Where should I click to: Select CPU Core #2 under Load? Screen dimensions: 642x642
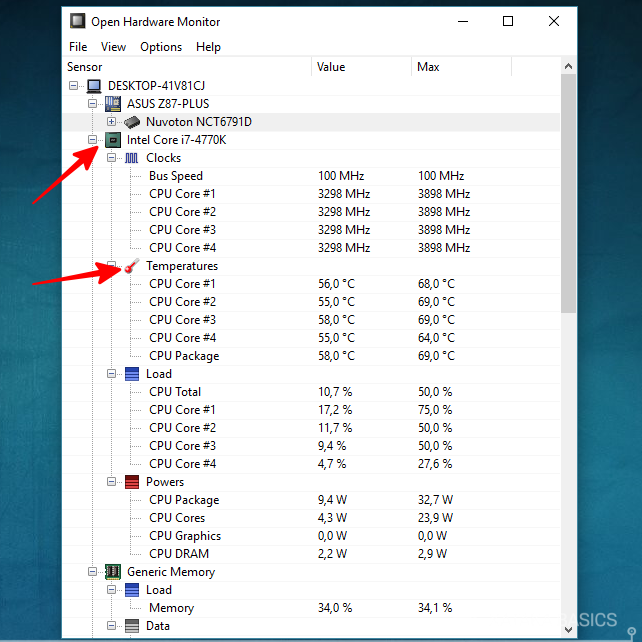pyautogui.click(x=311, y=428)
